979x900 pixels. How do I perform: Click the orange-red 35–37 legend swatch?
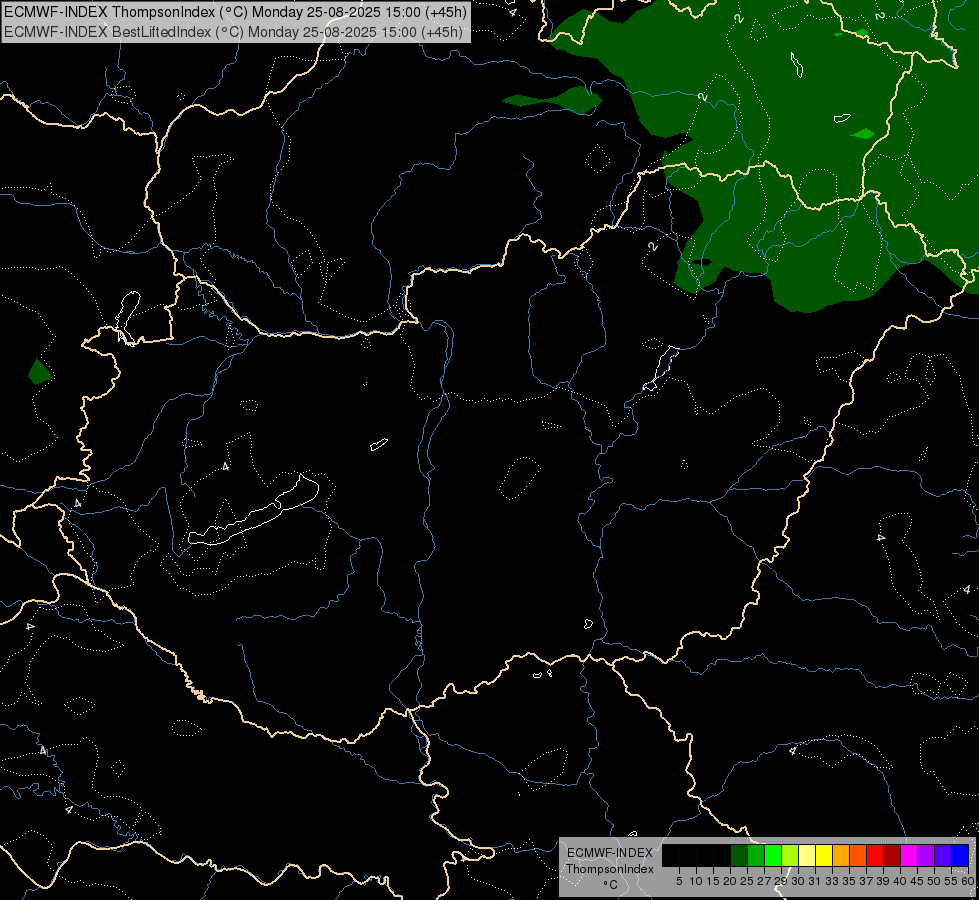click(858, 855)
